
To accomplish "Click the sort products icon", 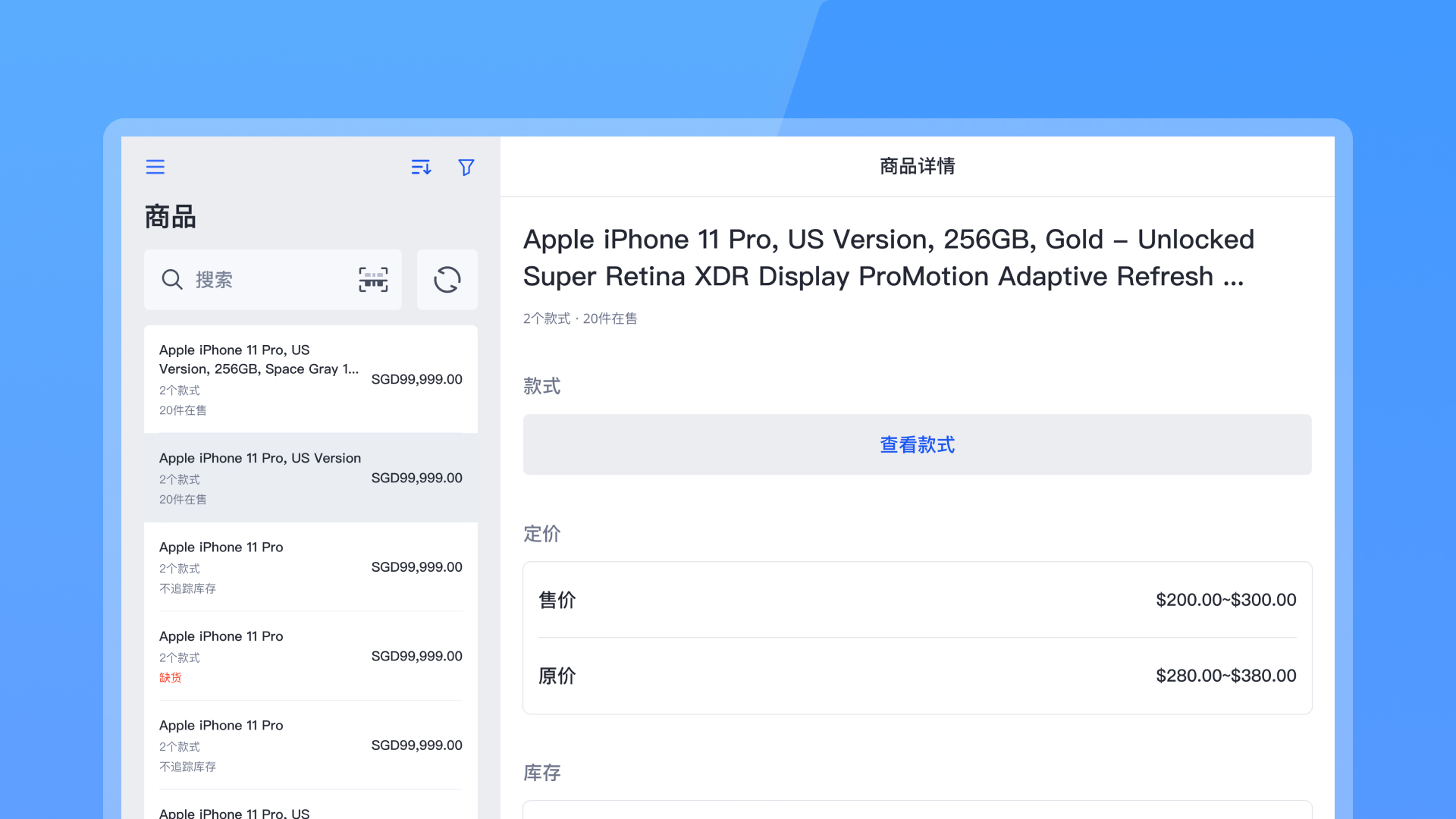I will 421,167.
